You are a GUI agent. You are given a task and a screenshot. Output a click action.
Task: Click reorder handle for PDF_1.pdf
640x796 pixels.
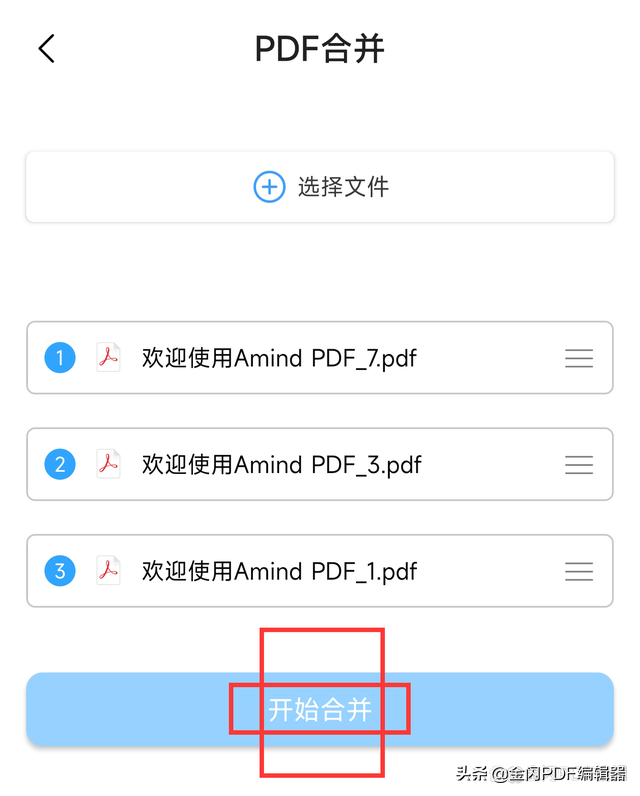(x=579, y=571)
